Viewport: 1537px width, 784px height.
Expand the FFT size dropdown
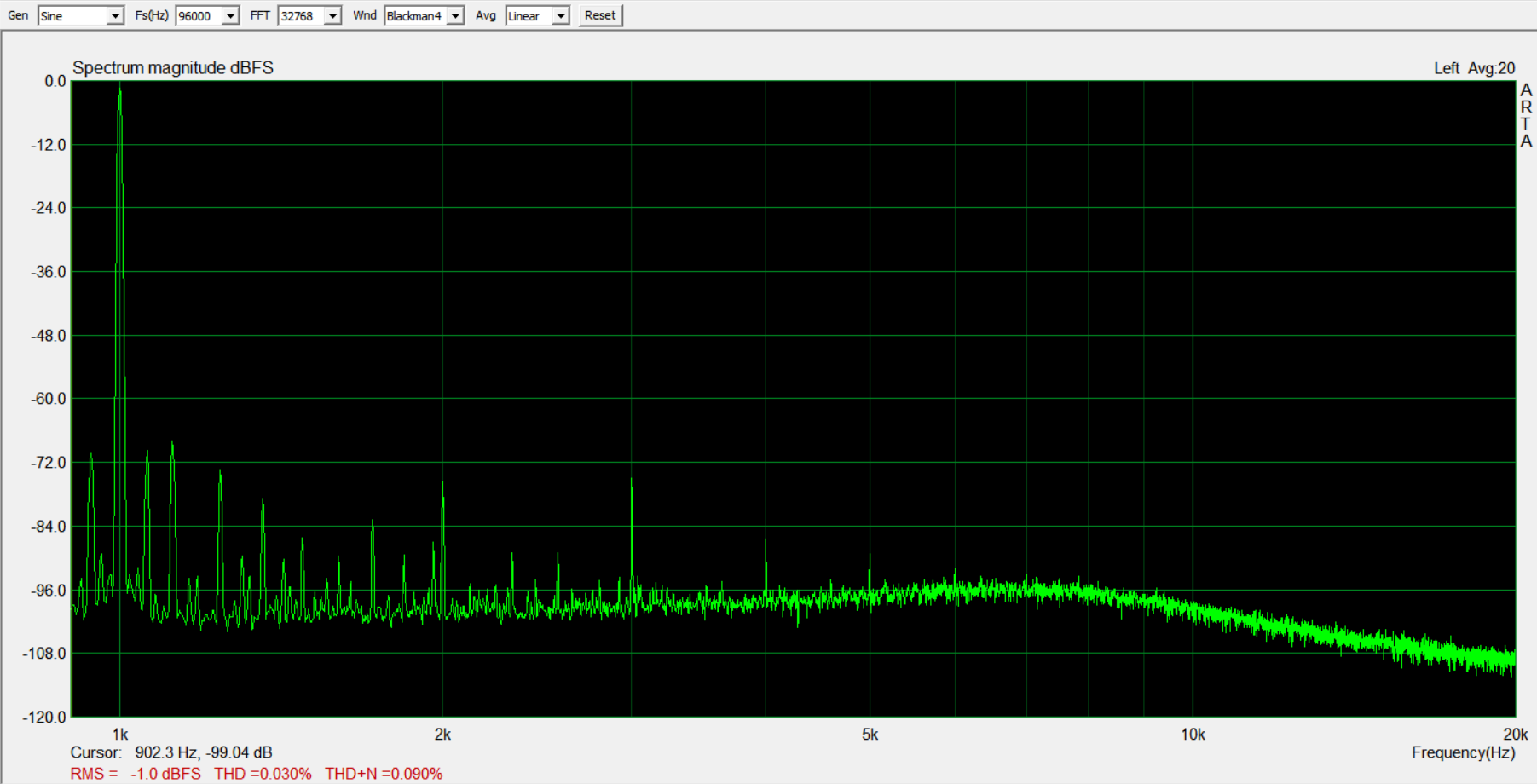(x=332, y=15)
